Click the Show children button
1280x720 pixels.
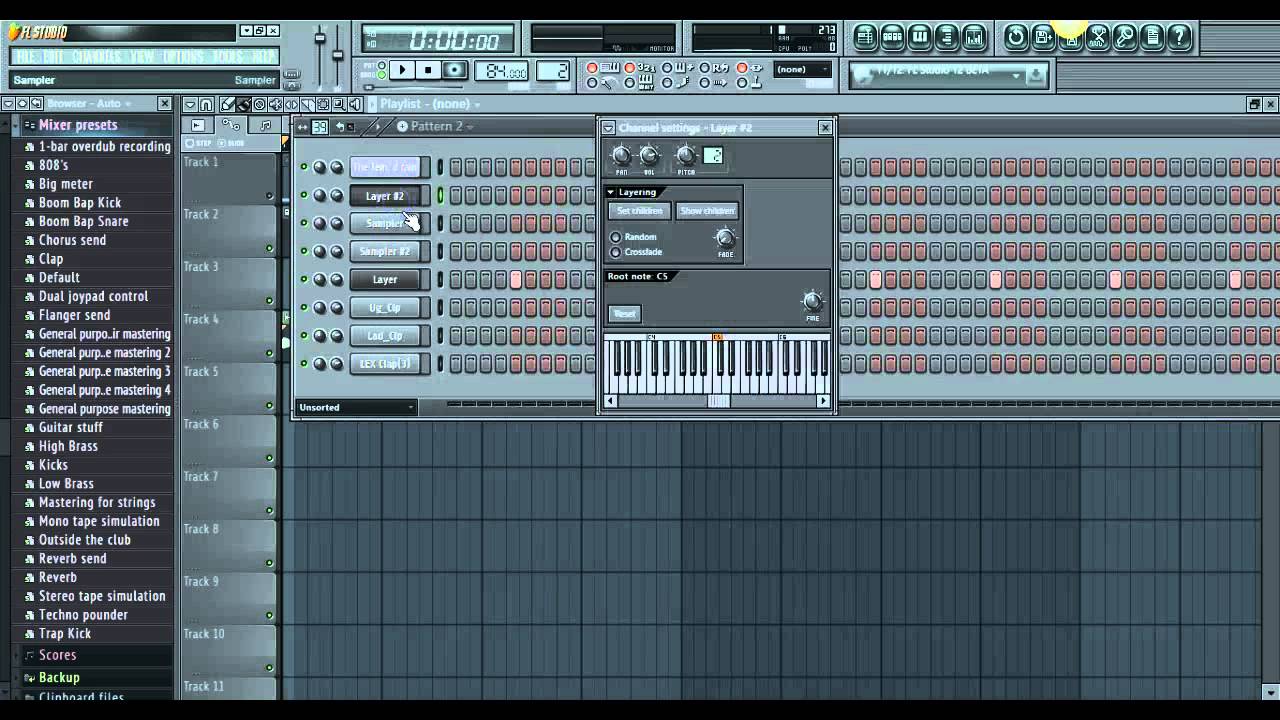[706, 211]
